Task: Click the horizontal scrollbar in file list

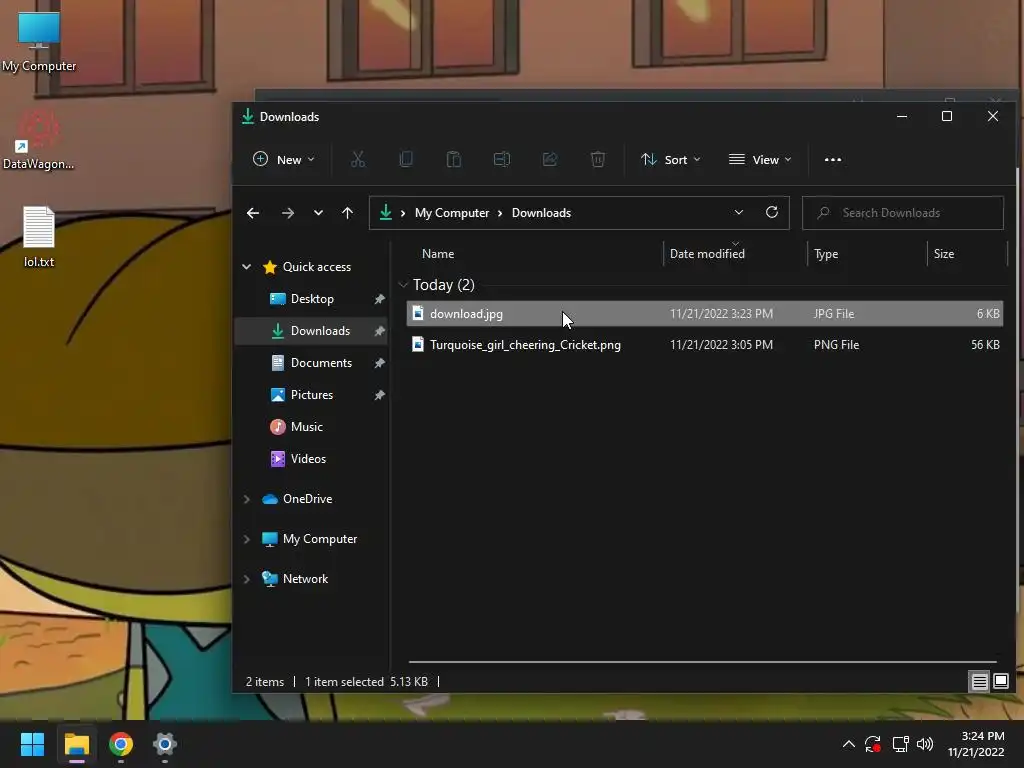Action: pos(703,662)
